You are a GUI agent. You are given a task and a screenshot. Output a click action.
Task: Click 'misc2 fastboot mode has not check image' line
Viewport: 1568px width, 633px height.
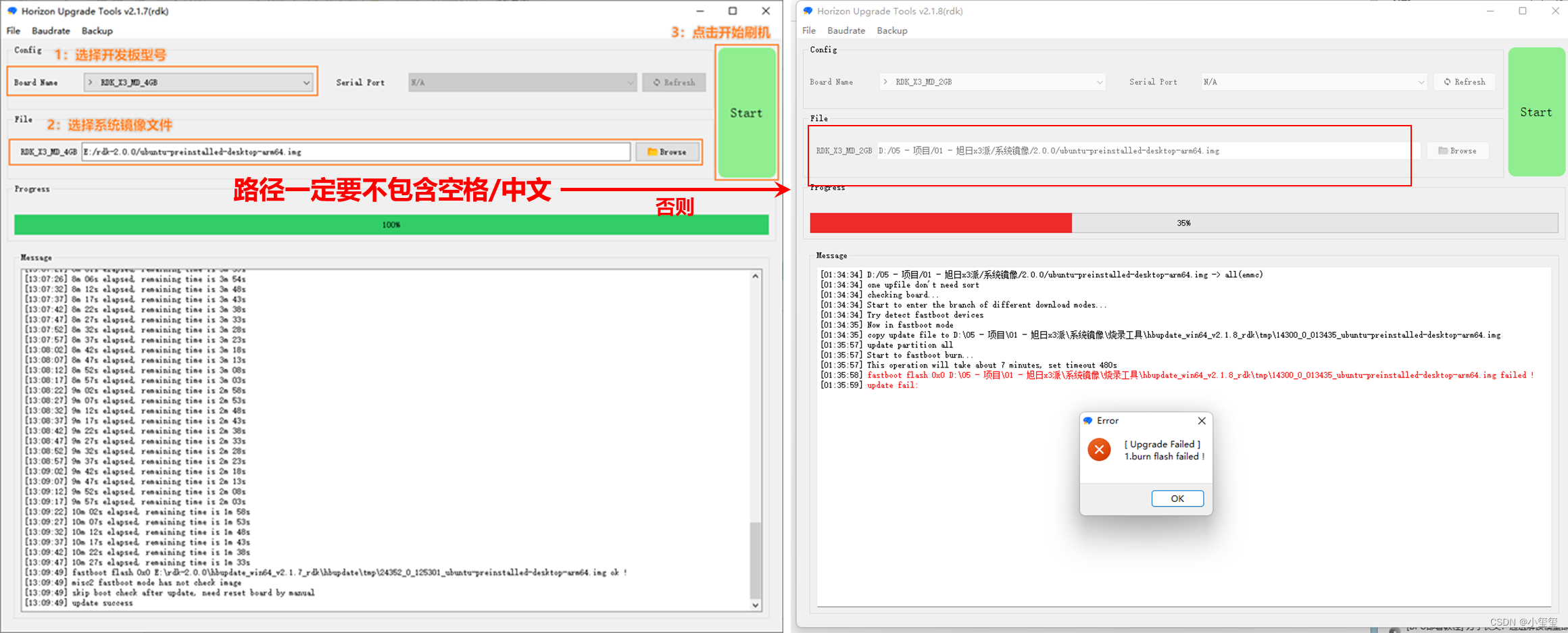pos(133,583)
